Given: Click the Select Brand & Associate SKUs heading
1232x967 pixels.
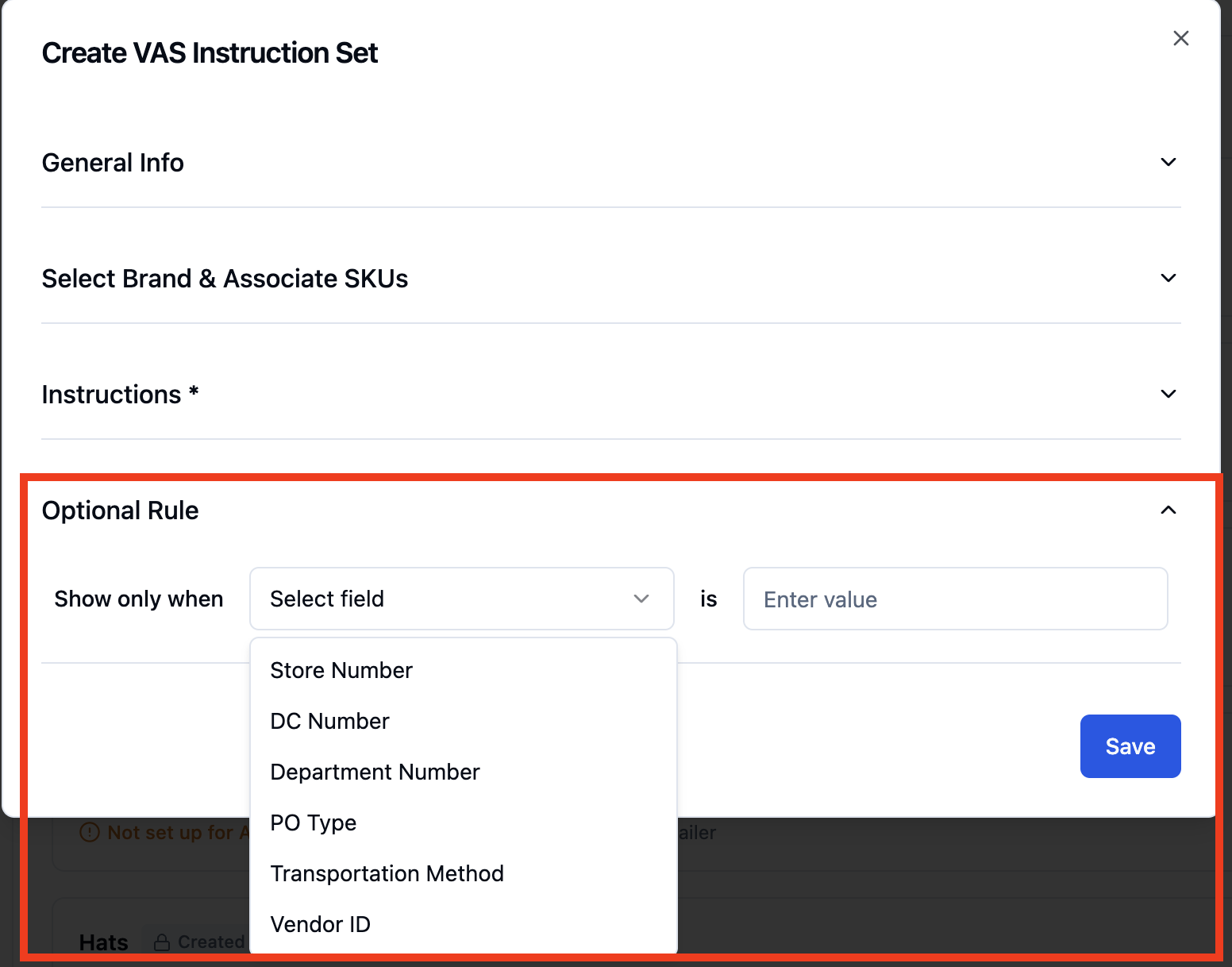Looking at the screenshot, I should point(225,279).
